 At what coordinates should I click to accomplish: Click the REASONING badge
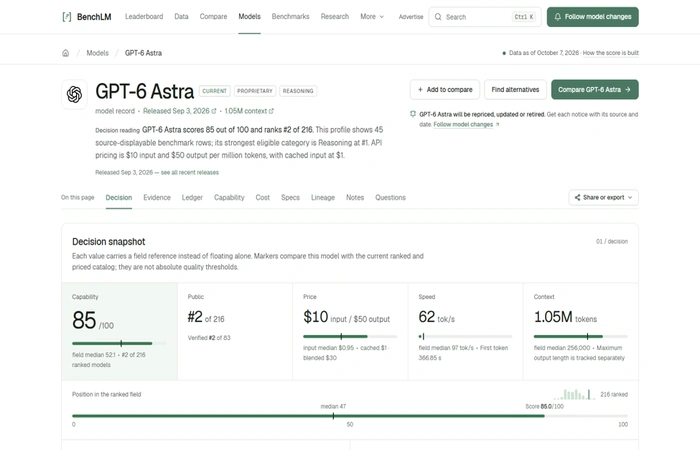[x=298, y=91]
